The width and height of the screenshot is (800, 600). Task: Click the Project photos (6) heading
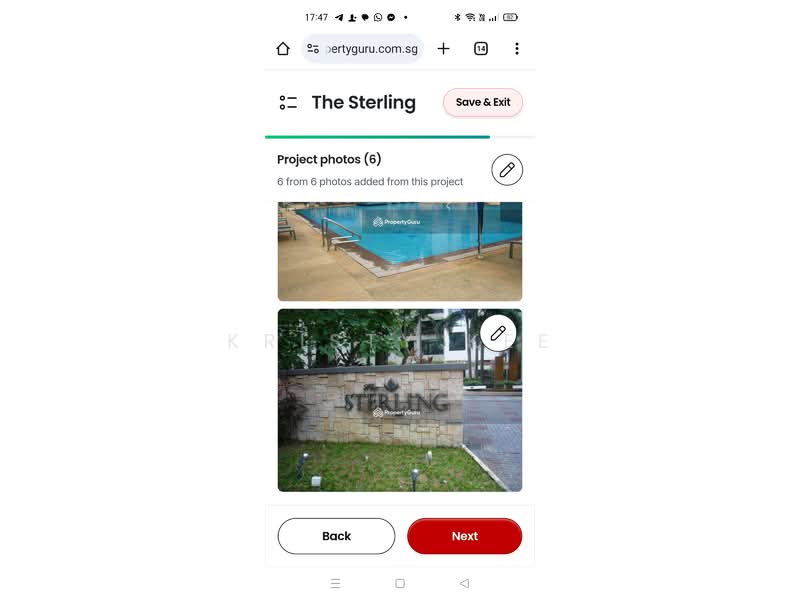[329, 159]
